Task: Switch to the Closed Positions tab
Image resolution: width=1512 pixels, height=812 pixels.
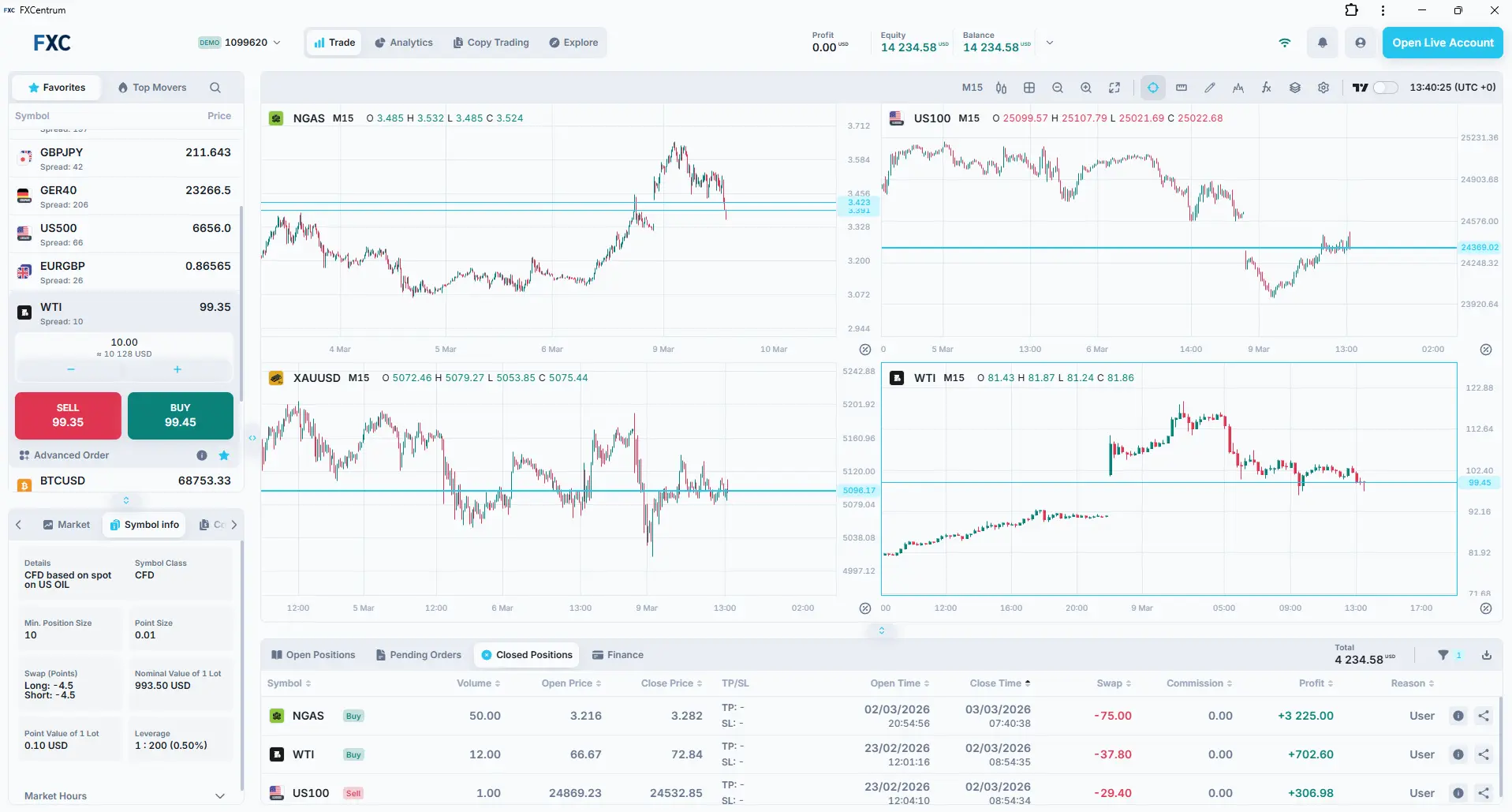Action: 526,654
